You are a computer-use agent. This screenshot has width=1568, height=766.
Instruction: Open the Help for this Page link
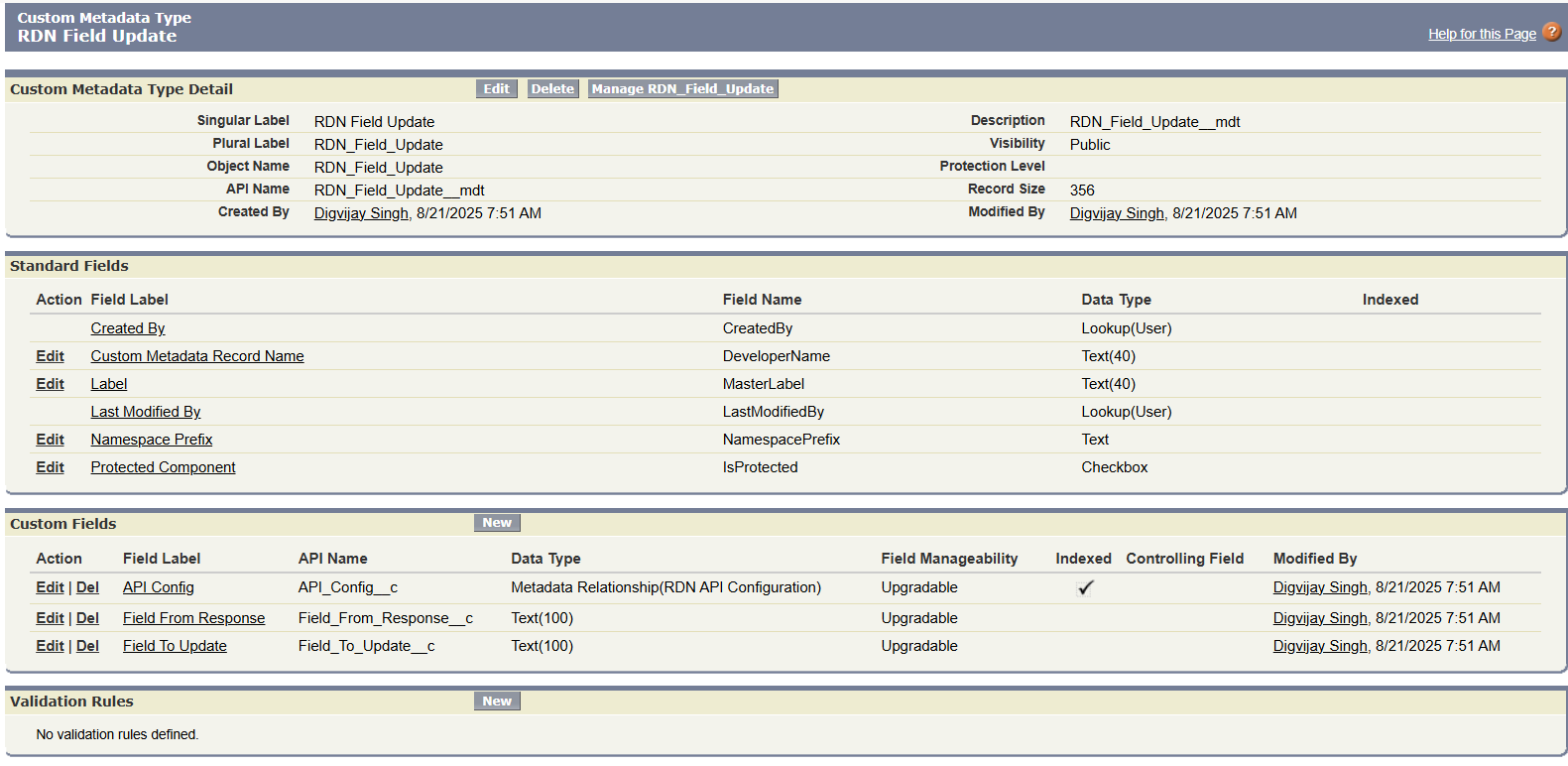[x=1482, y=34]
